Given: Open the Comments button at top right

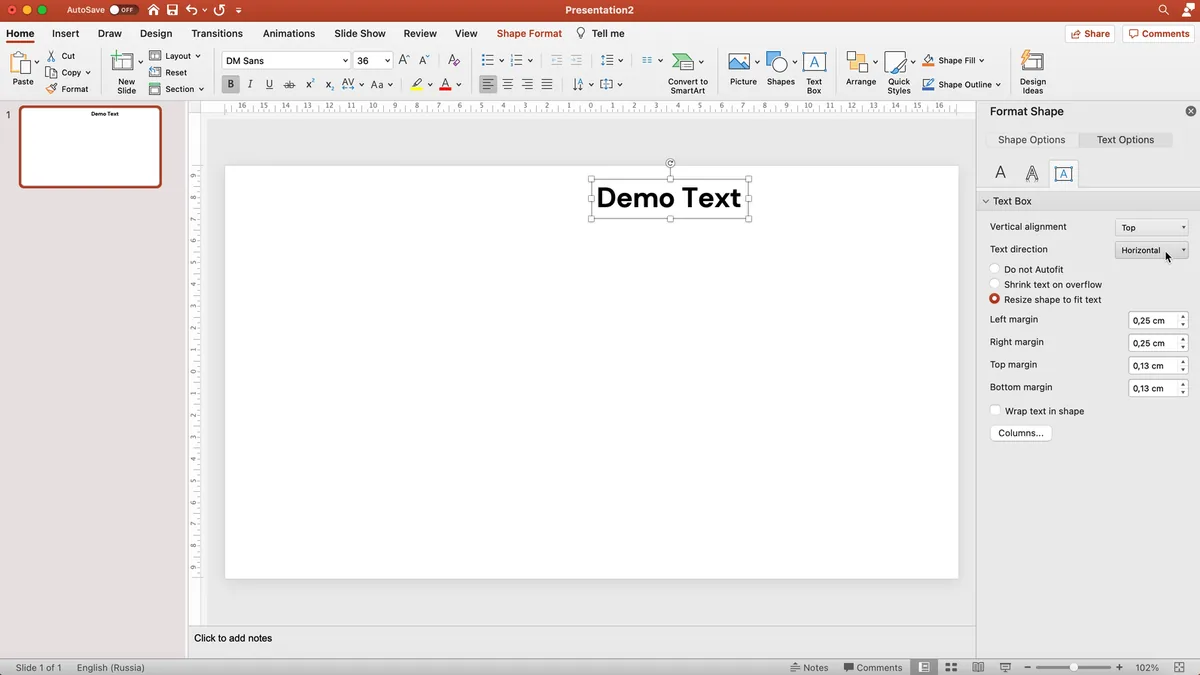Looking at the screenshot, I should tap(1158, 33).
